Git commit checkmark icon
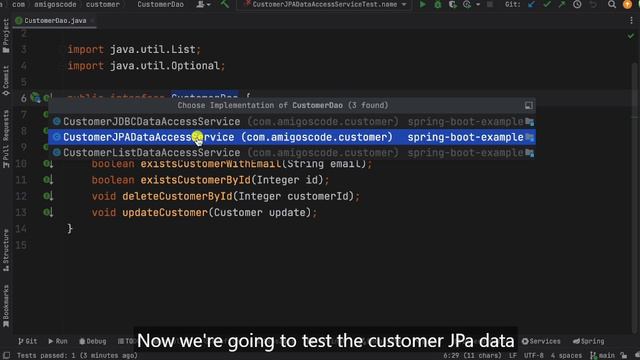This screenshot has height=360, width=640. [x=547, y=4]
